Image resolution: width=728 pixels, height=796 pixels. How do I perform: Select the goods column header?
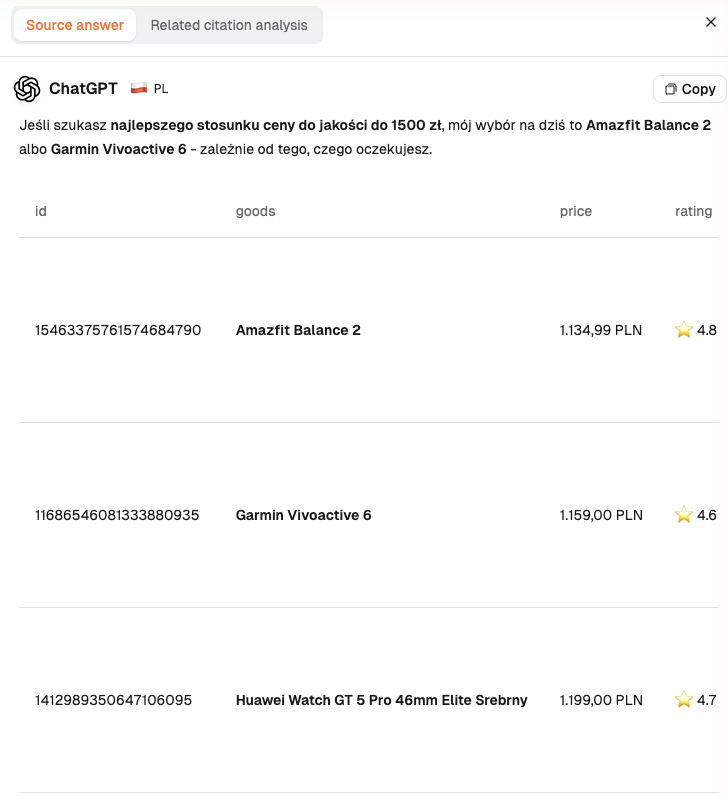tap(255, 211)
